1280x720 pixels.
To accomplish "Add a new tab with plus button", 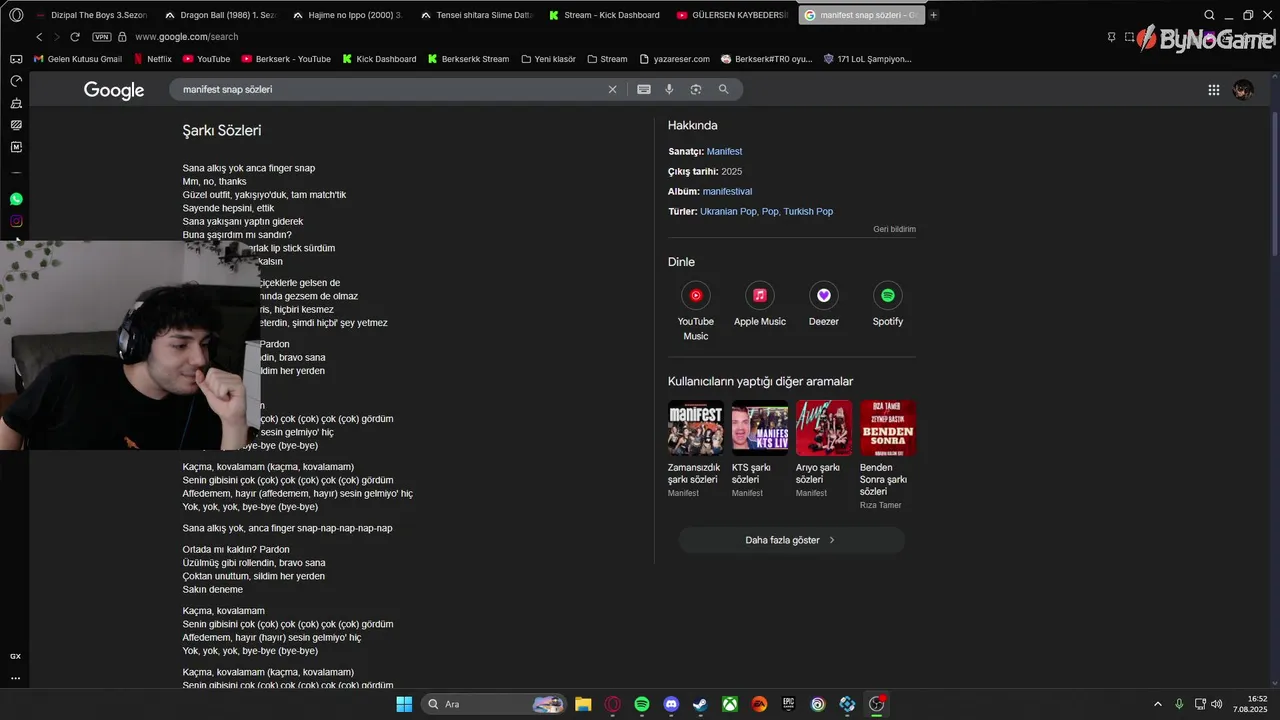I will click(x=934, y=15).
